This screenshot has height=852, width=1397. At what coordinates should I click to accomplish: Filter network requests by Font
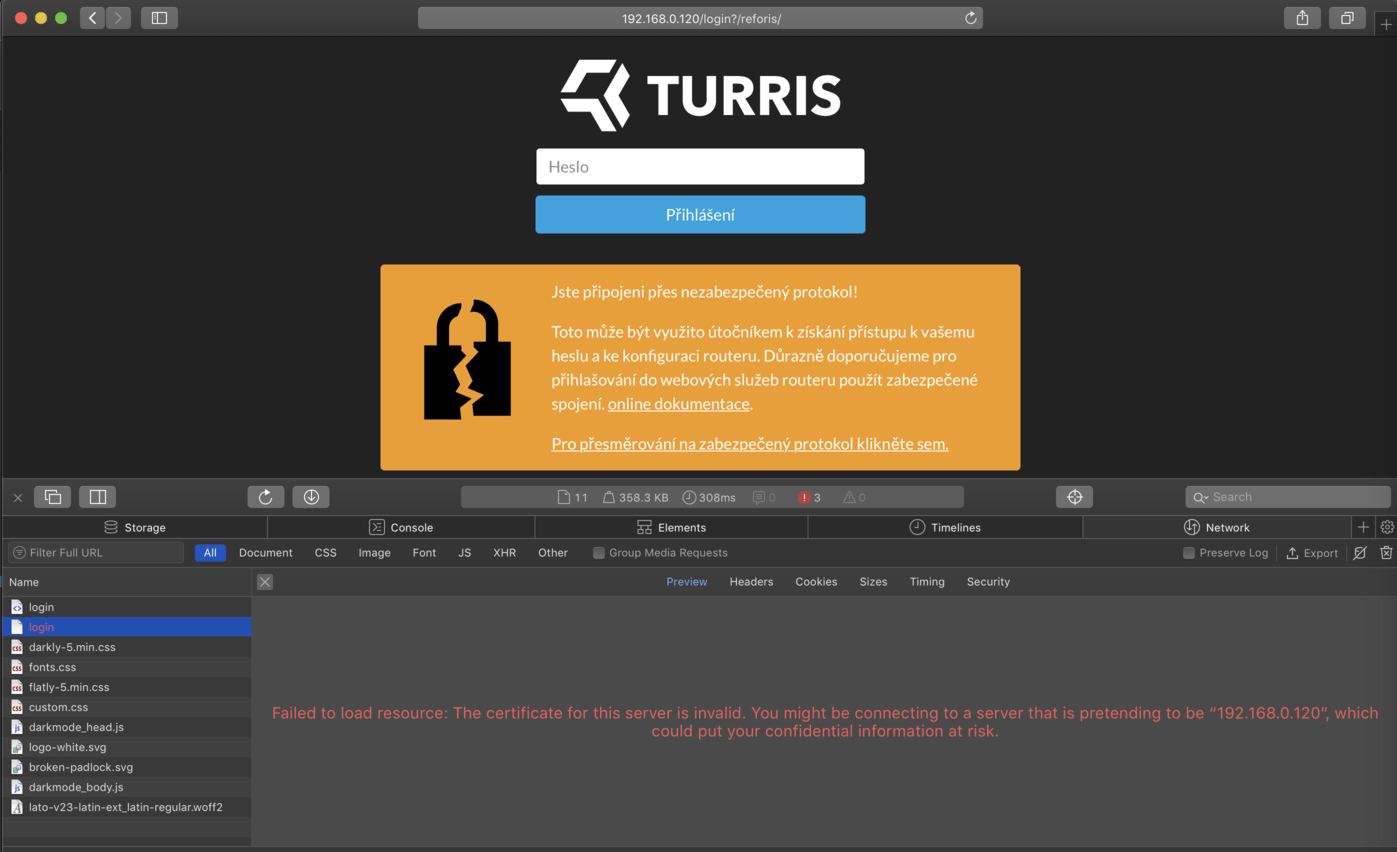pyautogui.click(x=424, y=553)
